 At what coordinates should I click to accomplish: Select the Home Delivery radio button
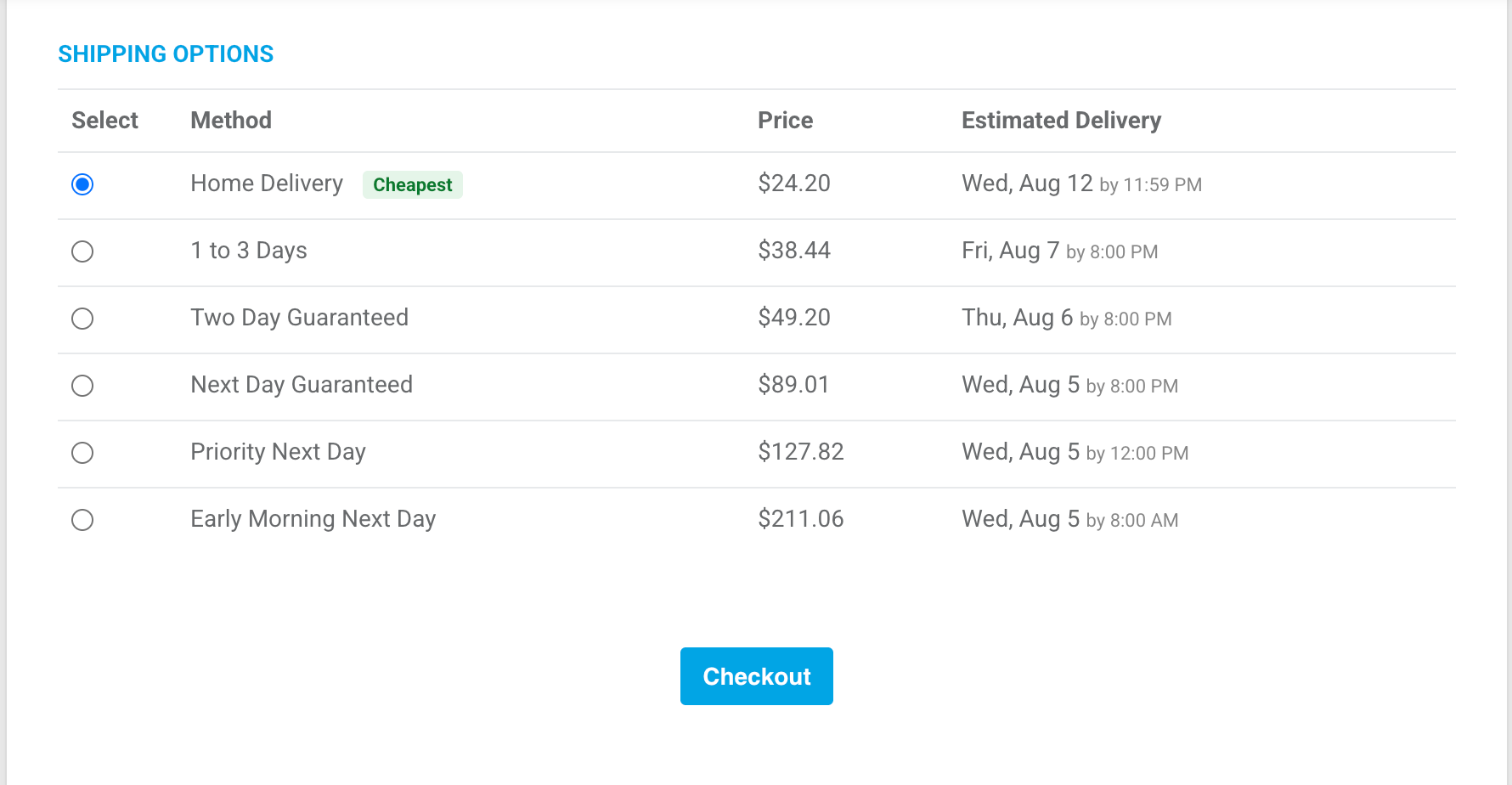pos(82,184)
